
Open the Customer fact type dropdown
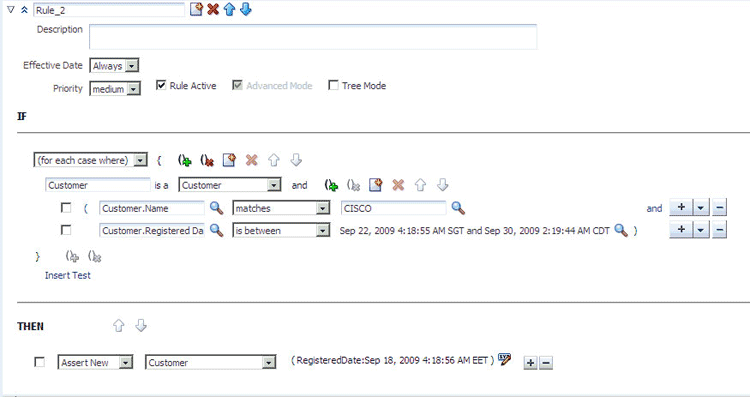230,185
